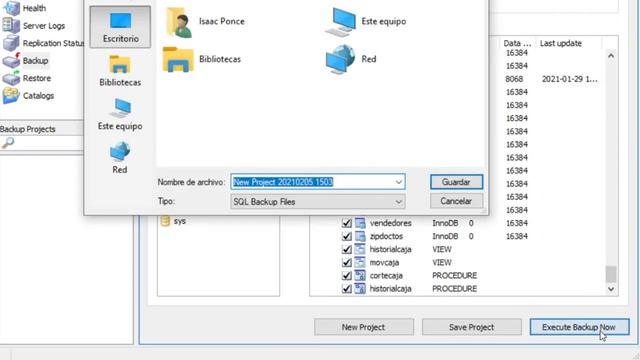This screenshot has width=640, height=360.
Task: Select Bibliotecas in save dialog places bar
Action: point(120,71)
